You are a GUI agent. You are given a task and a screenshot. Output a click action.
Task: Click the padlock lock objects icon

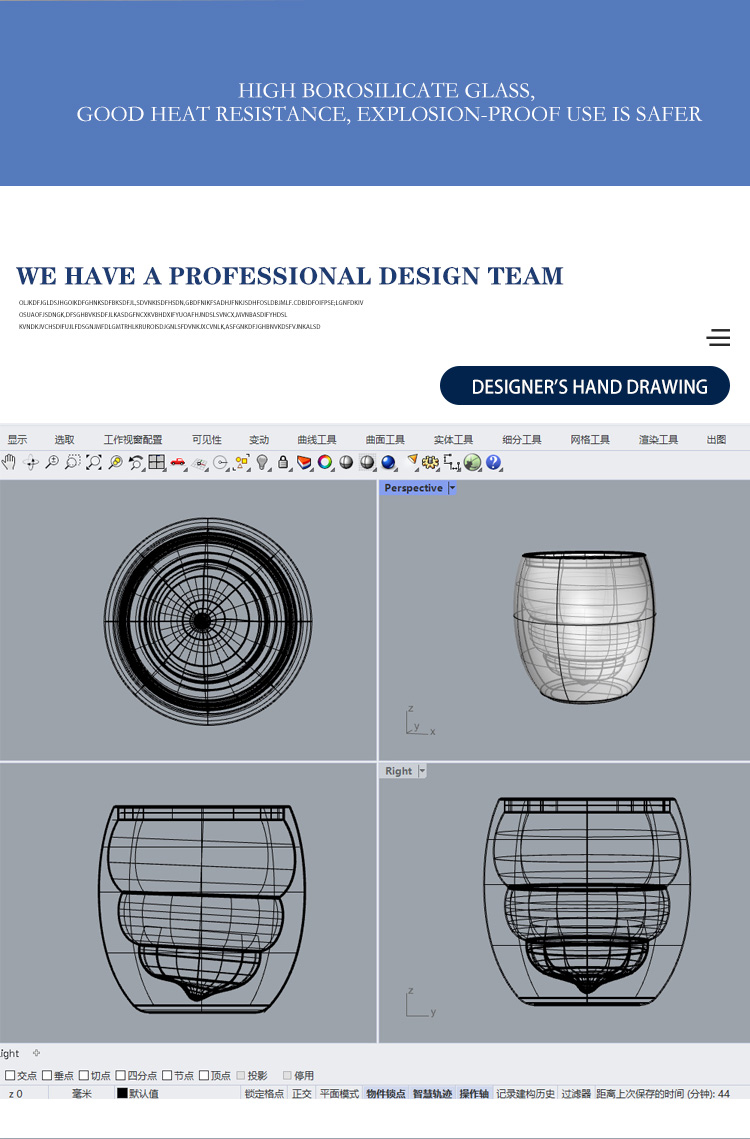283,462
